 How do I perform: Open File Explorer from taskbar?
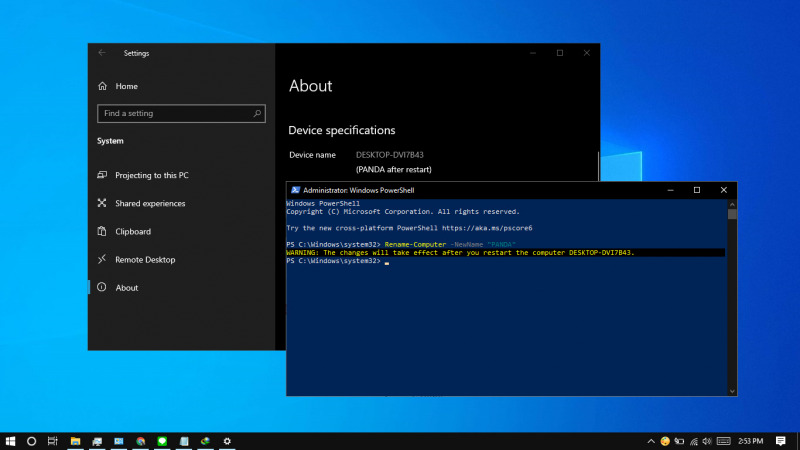pyautogui.click(x=75, y=441)
